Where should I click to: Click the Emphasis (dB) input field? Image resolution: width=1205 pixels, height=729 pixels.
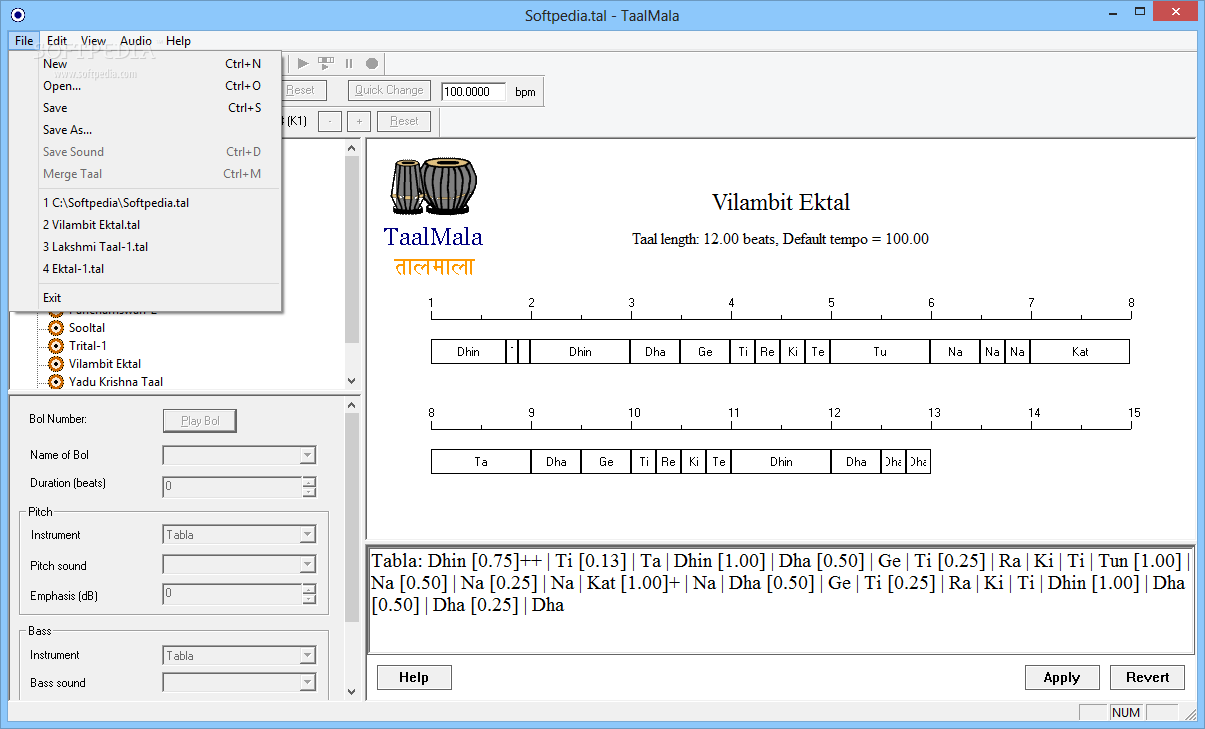(x=232, y=594)
